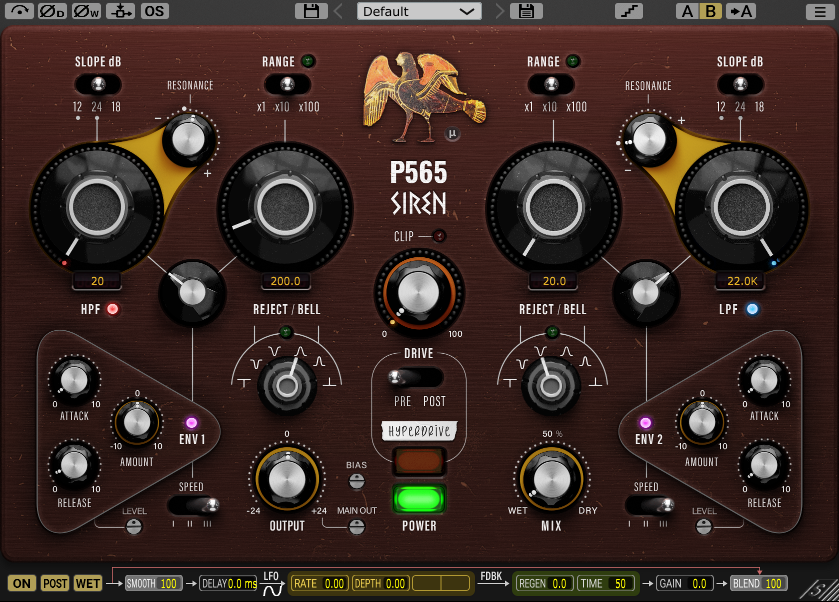This screenshot has width=839, height=602.
Task: Flip the LPF SLOPE dB switch
Action: (x=740, y=85)
